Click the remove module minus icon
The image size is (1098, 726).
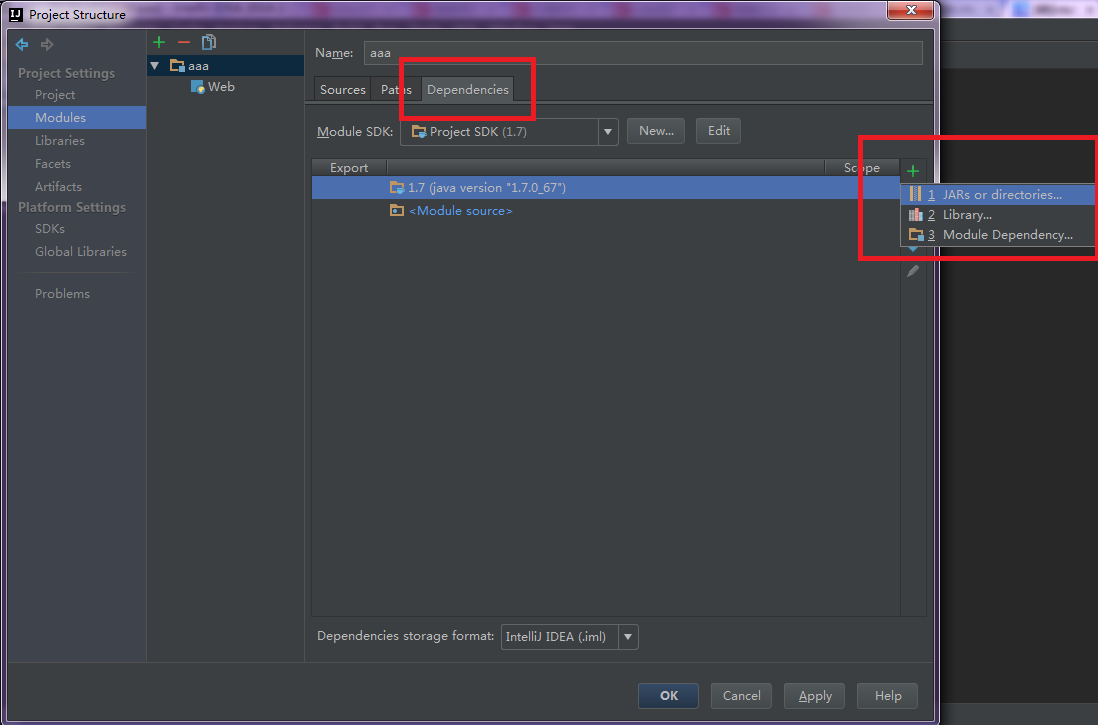[183, 42]
